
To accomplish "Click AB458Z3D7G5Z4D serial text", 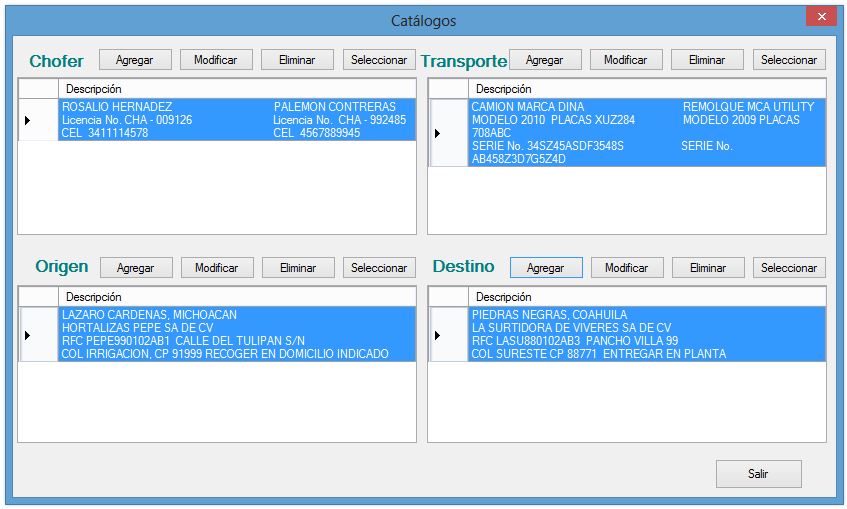I will [x=519, y=159].
